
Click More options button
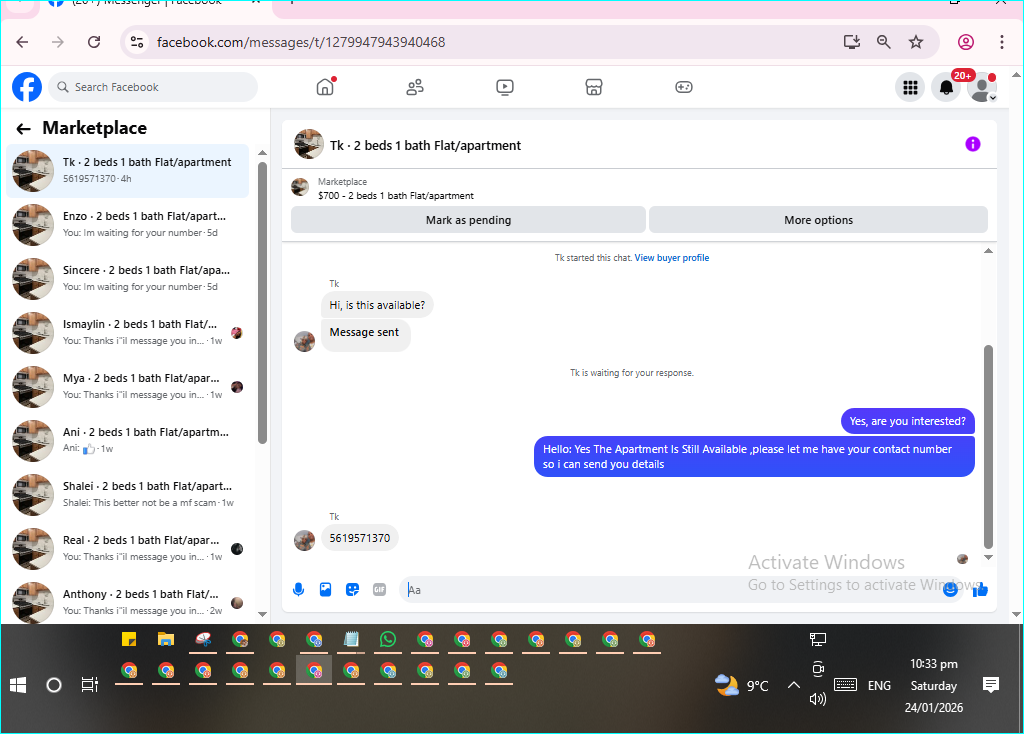click(818, 220)
